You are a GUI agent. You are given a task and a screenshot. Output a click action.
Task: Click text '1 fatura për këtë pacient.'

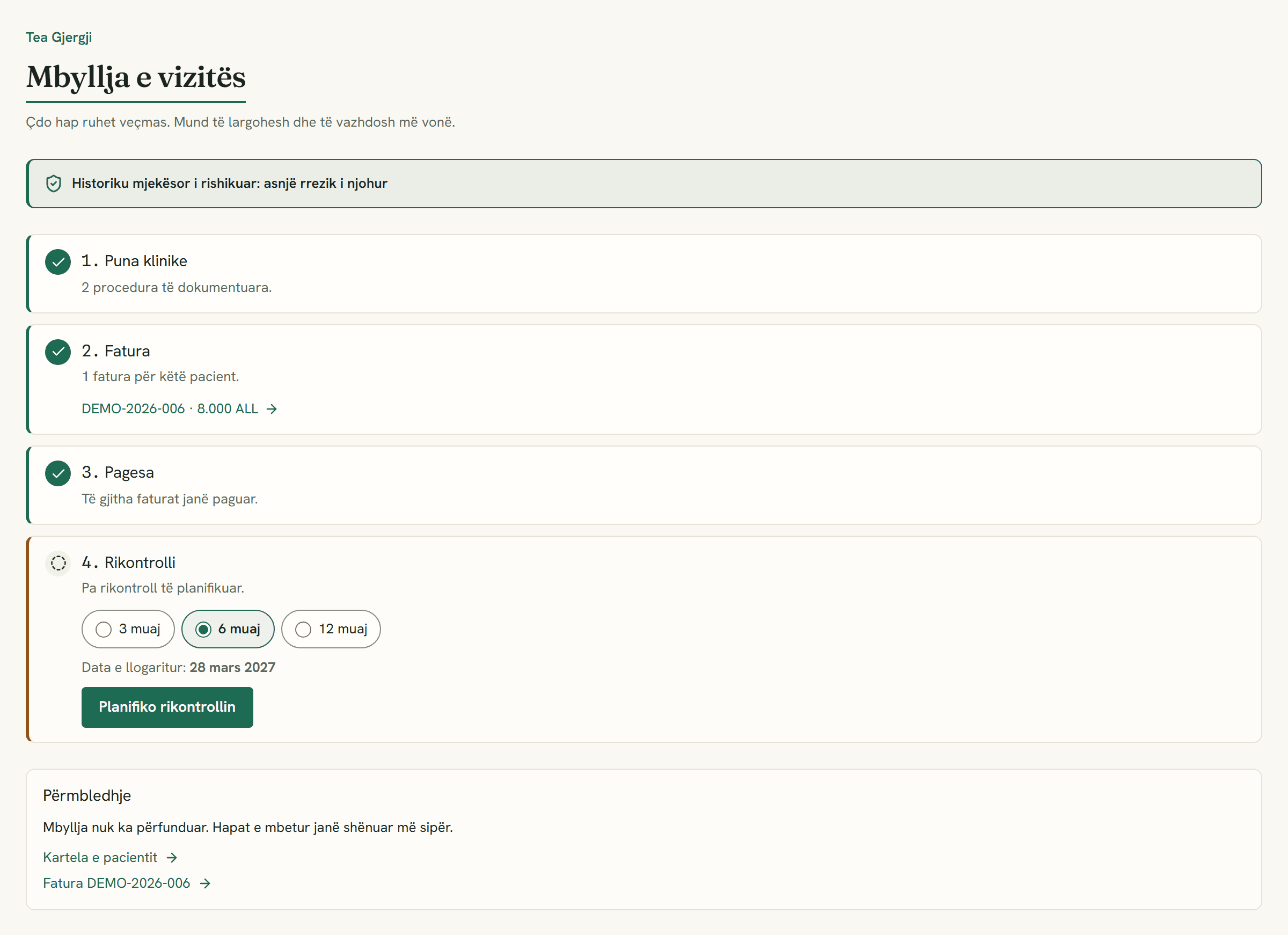pos(160,377)
